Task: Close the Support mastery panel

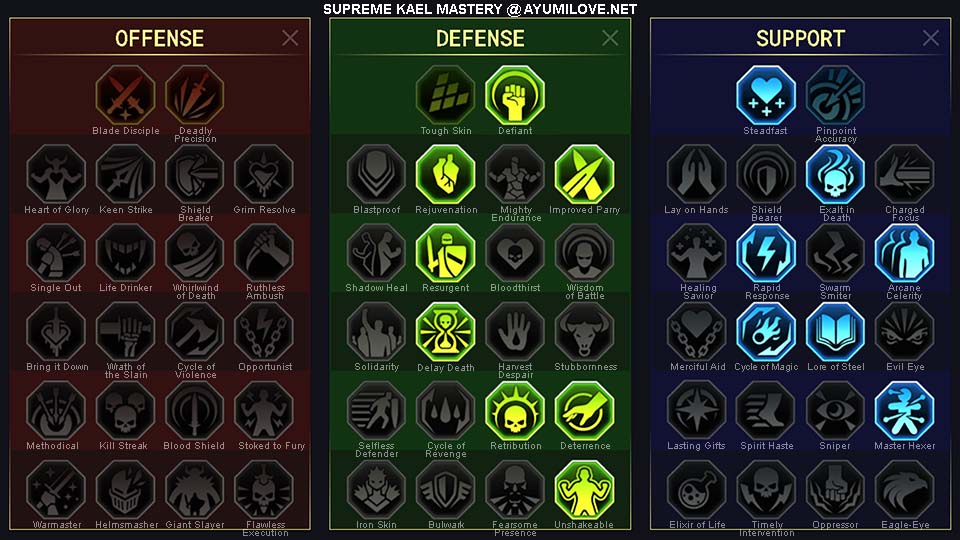Action: pyautogui.click(x=931, y=38)
